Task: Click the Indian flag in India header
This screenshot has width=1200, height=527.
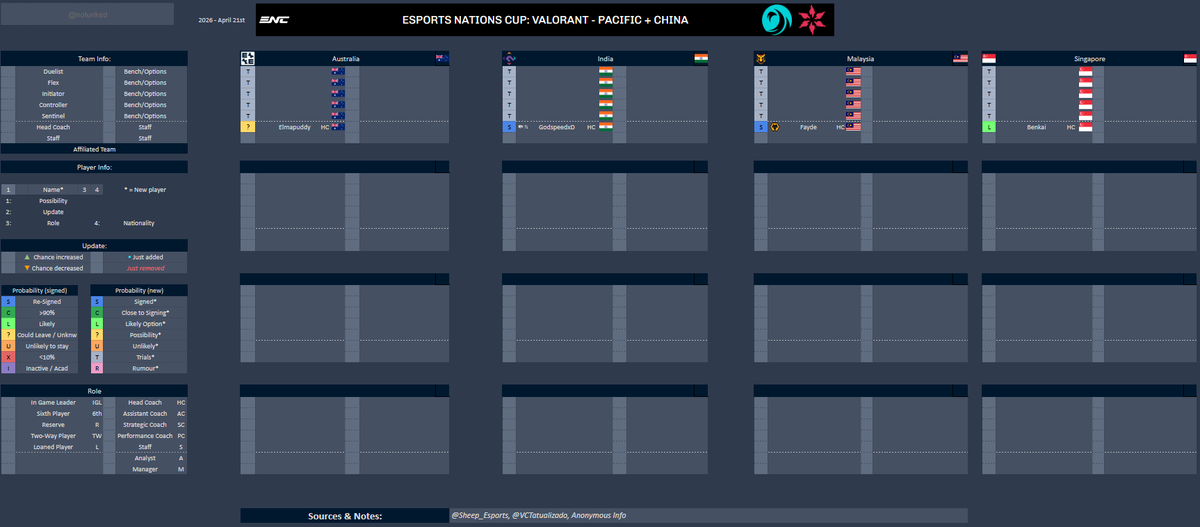Action: 701,59
